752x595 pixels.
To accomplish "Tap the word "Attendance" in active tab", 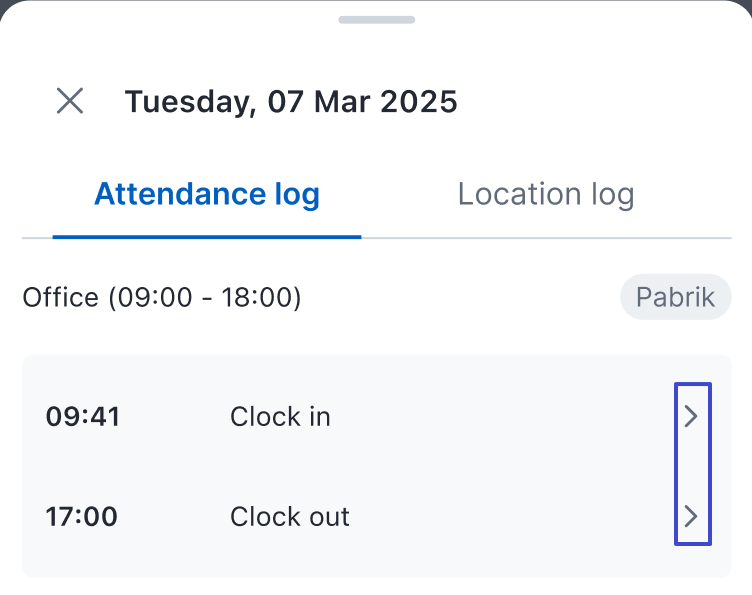I will (163, 194).
